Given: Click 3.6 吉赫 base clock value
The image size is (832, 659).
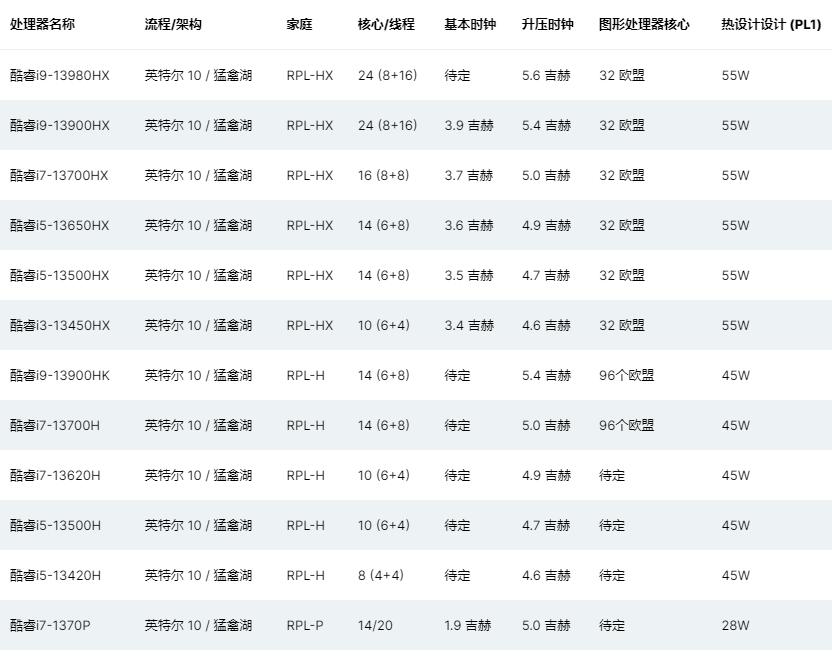Looking at the screenshot, I should click(x=469, y=226).
